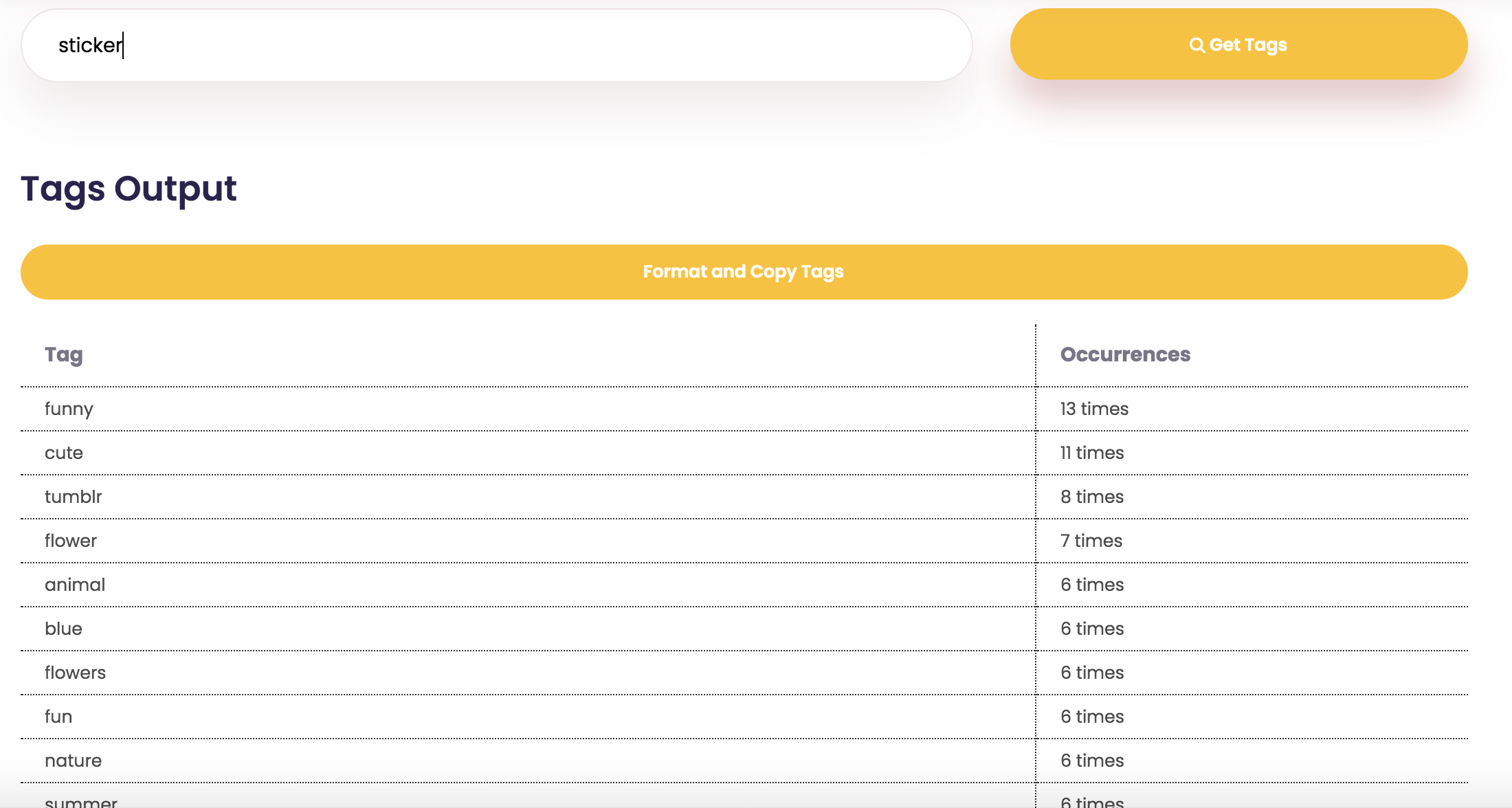The width and height of the screenshot is (1512, 808).
Task: Select the cute tag row
Action: [64, 453]
